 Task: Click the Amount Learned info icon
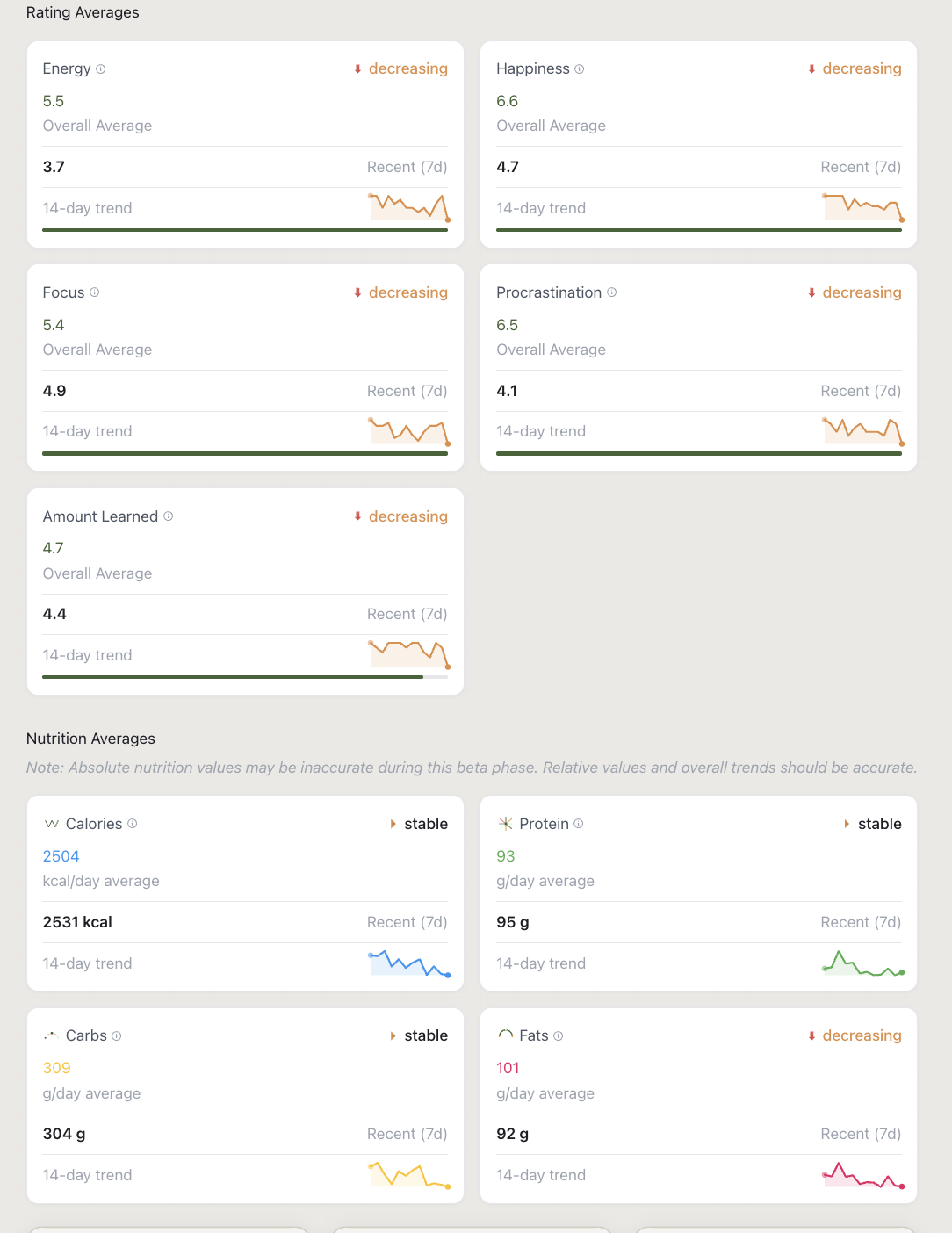[167, 516]
